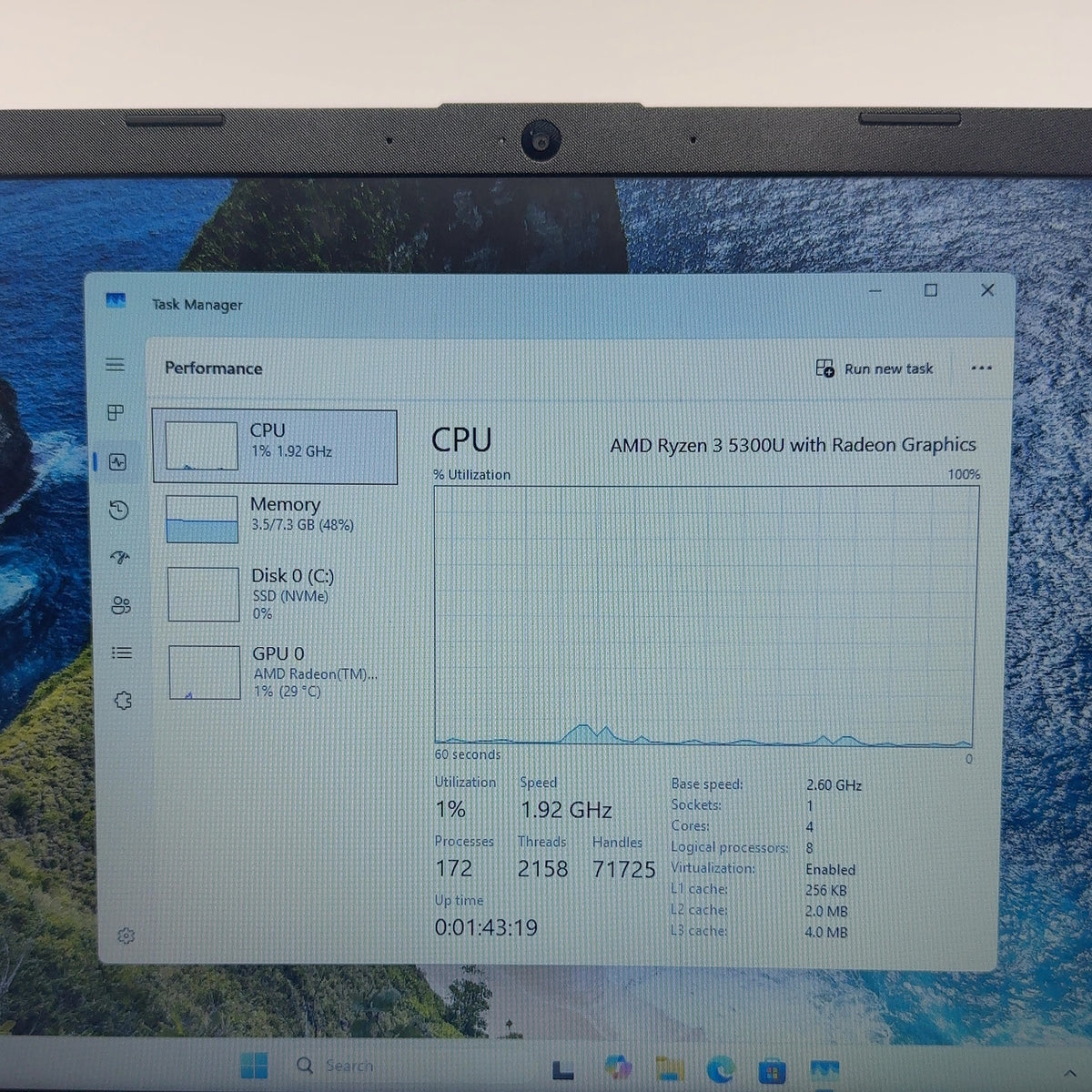1092x1092 pixels.
Task: Click the base speed value '2.60 GHz'
Action: pyautogui.click(x=834, y=784)
